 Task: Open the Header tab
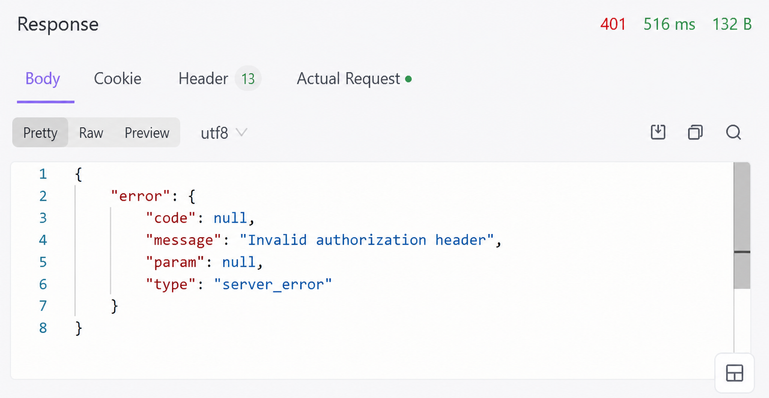pos(203,79)
